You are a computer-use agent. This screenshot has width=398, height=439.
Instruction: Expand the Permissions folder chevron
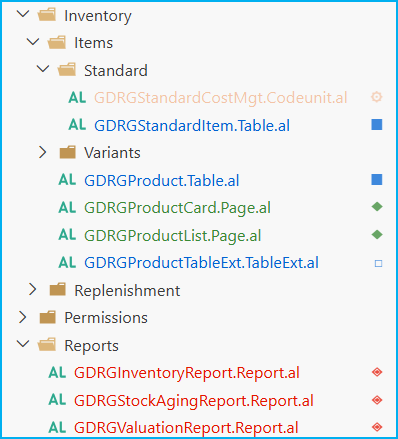pos(22,317)
